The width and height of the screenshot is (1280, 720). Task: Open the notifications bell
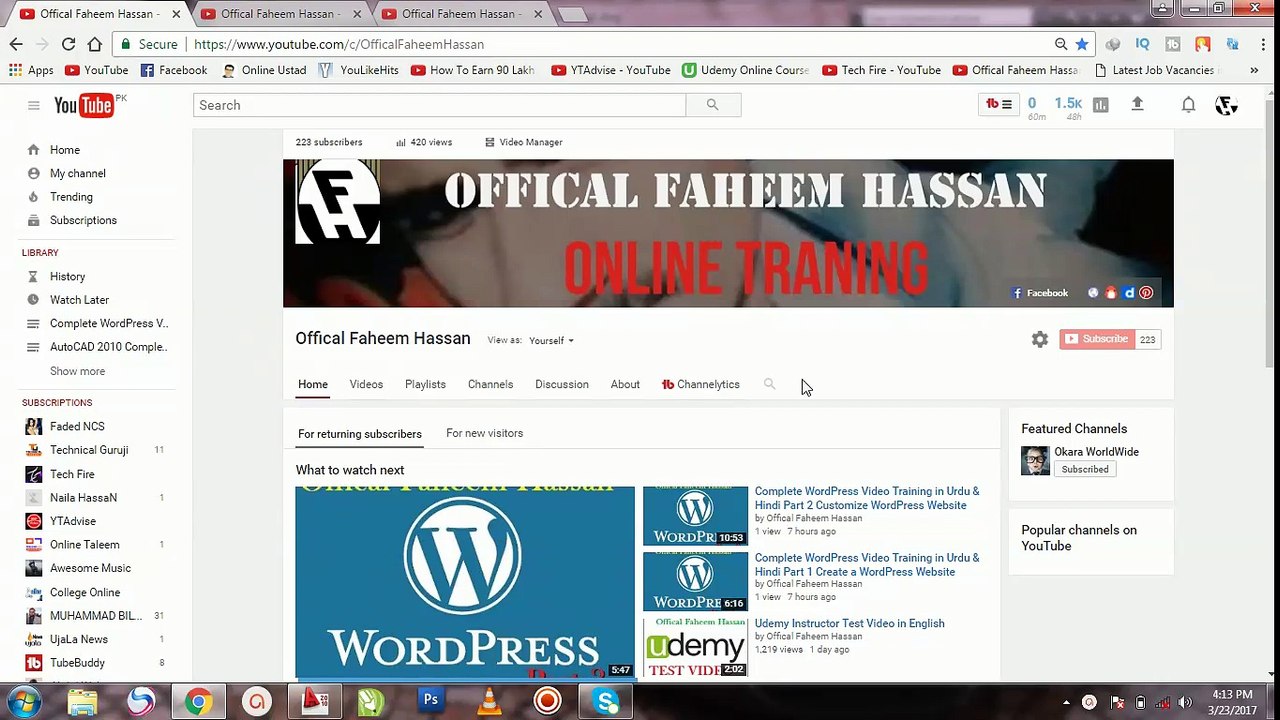(1188, 105)
